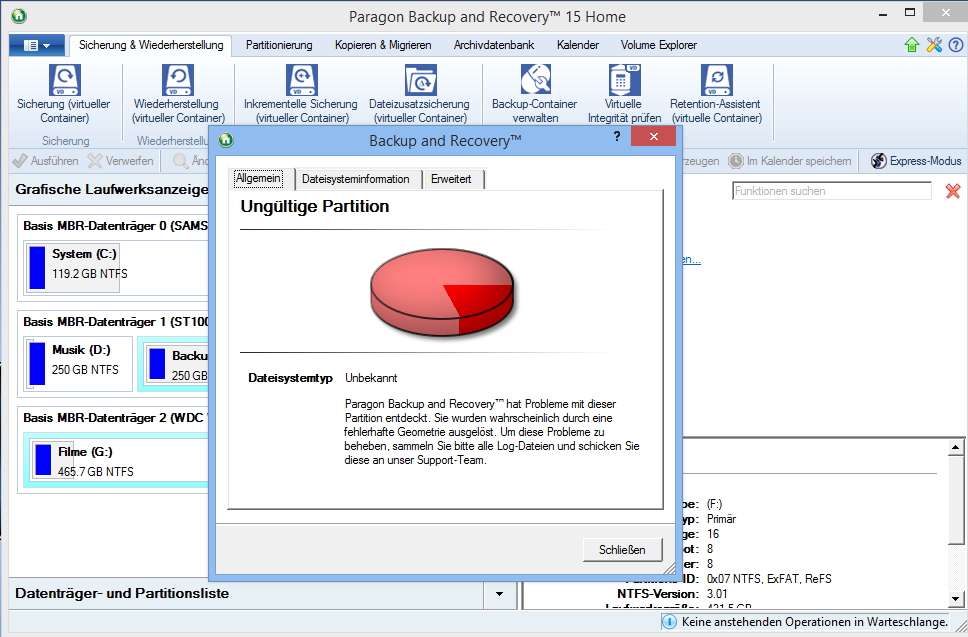
Task: Open the Erweitert tab in dialog
Action: click(453, 179)
